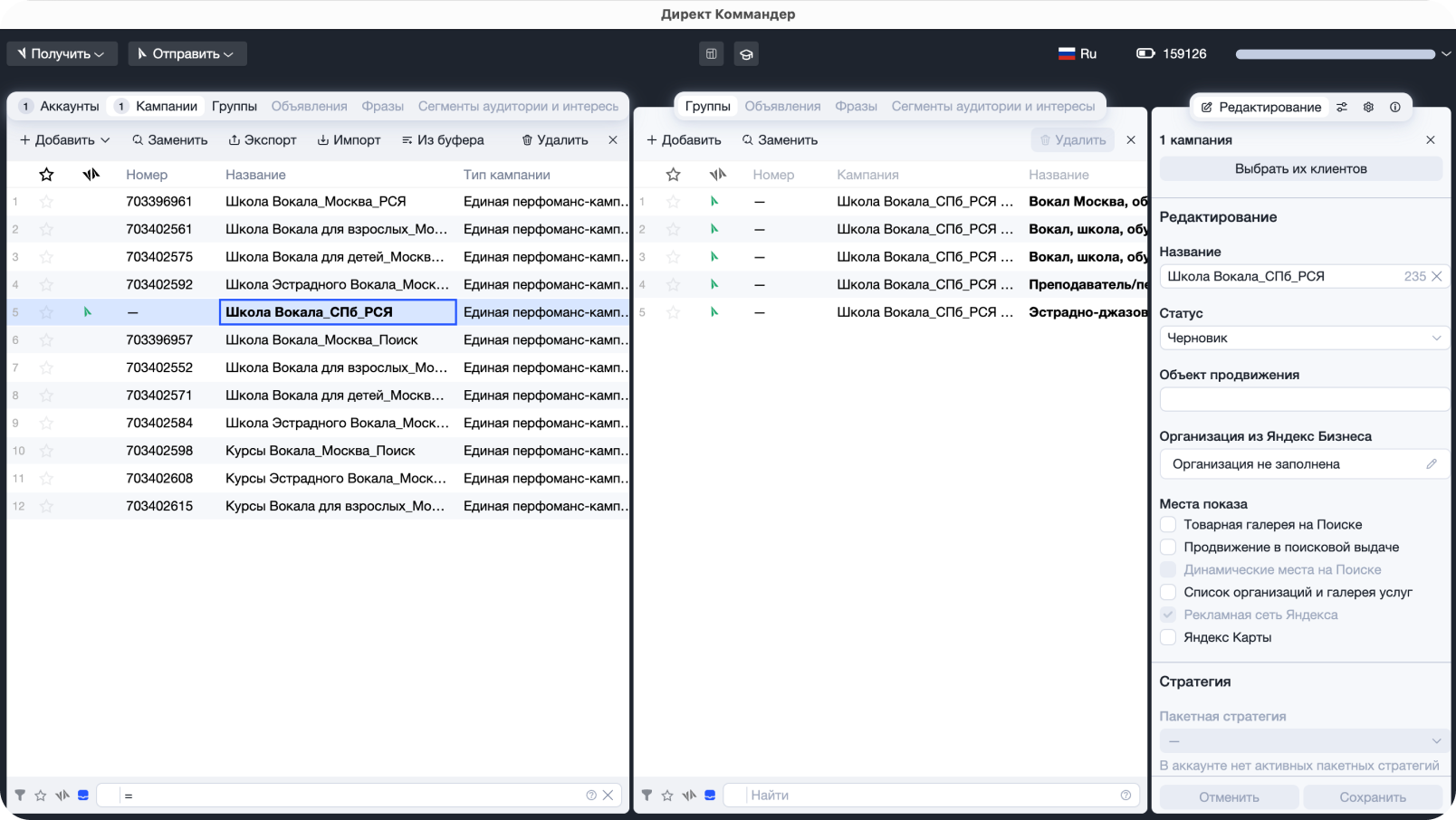Star campaign 703396961
Screen dimensions: 1456x820
coord(46,202)
